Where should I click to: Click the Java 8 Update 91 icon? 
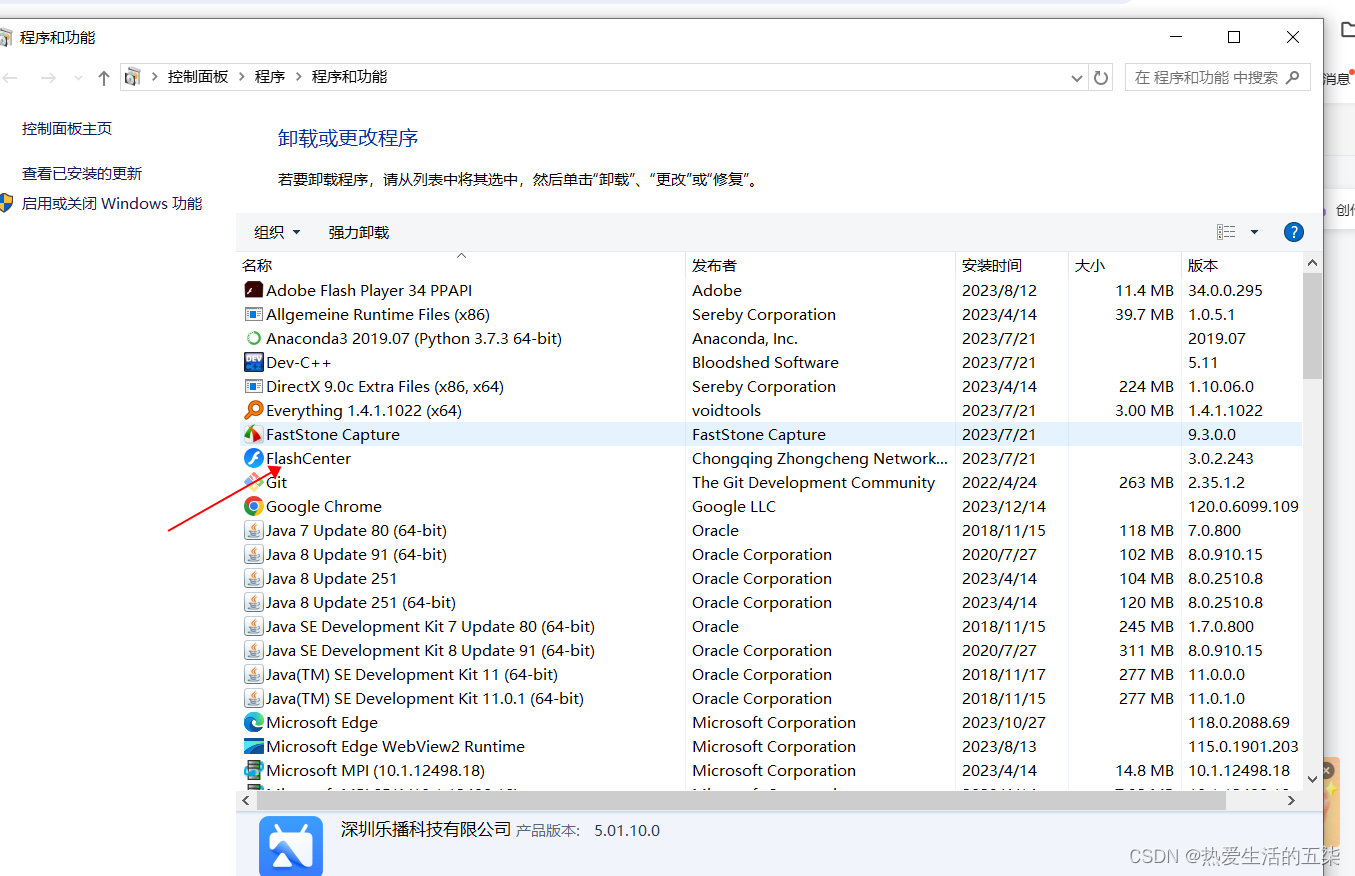click(x=254, y=554)
